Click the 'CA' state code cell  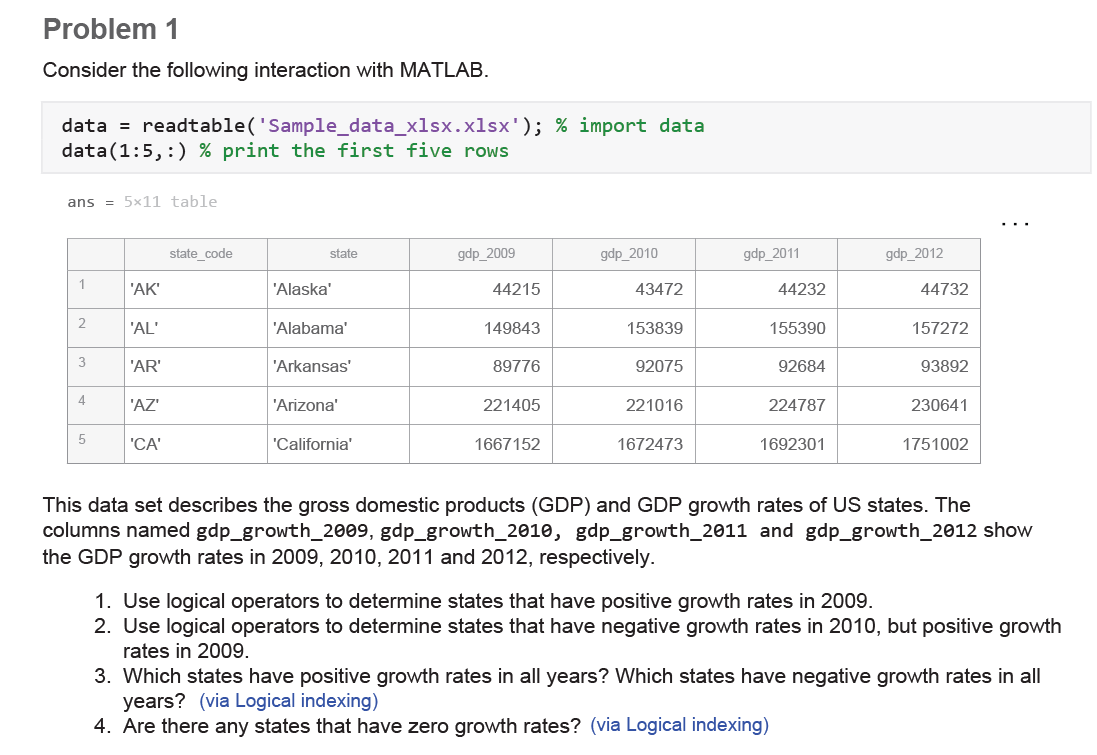[196, 444]
